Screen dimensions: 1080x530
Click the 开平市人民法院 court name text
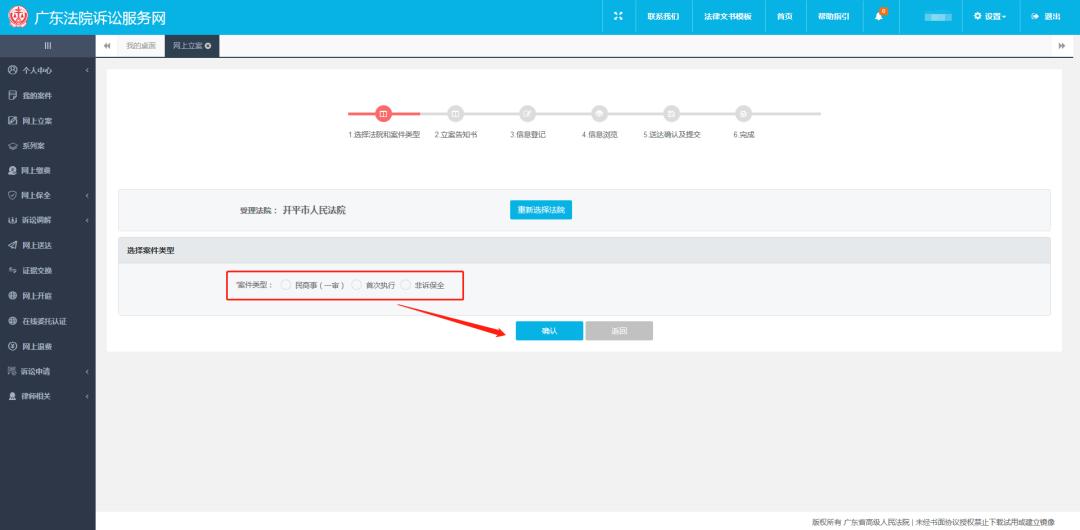tap(314, 210)
